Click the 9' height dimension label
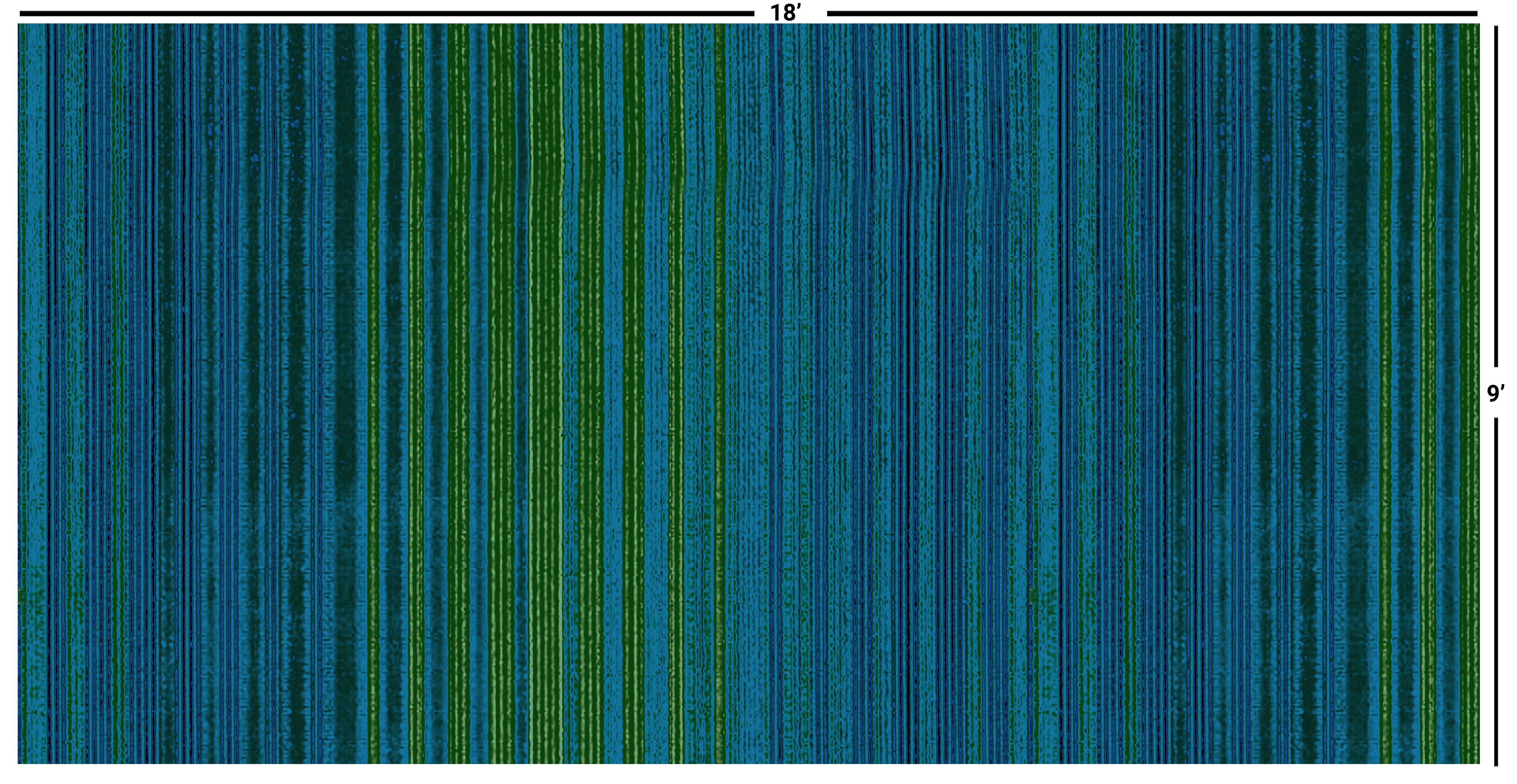Image resolution: width=1517 pixels, height=784 pixels. 1496,393
